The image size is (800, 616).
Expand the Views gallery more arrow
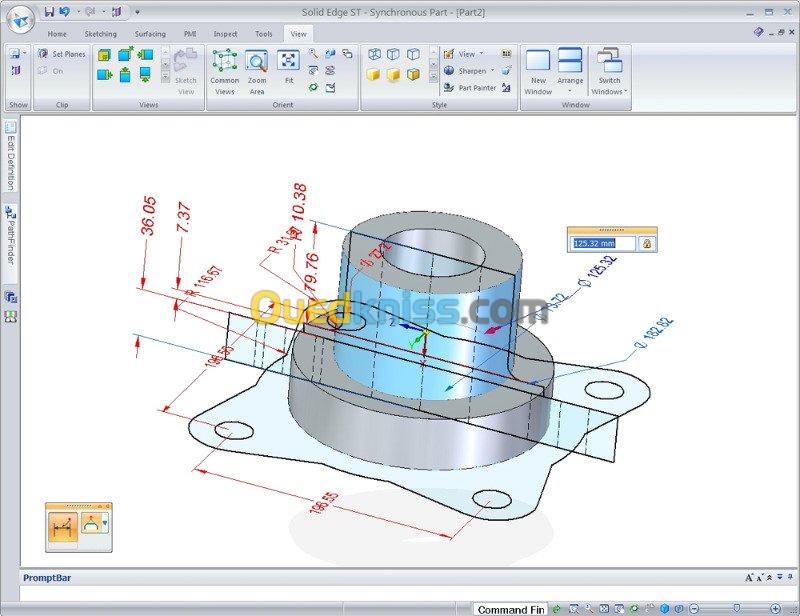[x=165, y=78]
